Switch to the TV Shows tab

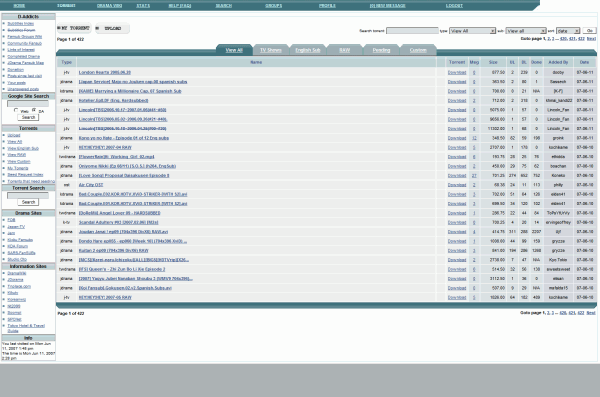coord(271,50)
